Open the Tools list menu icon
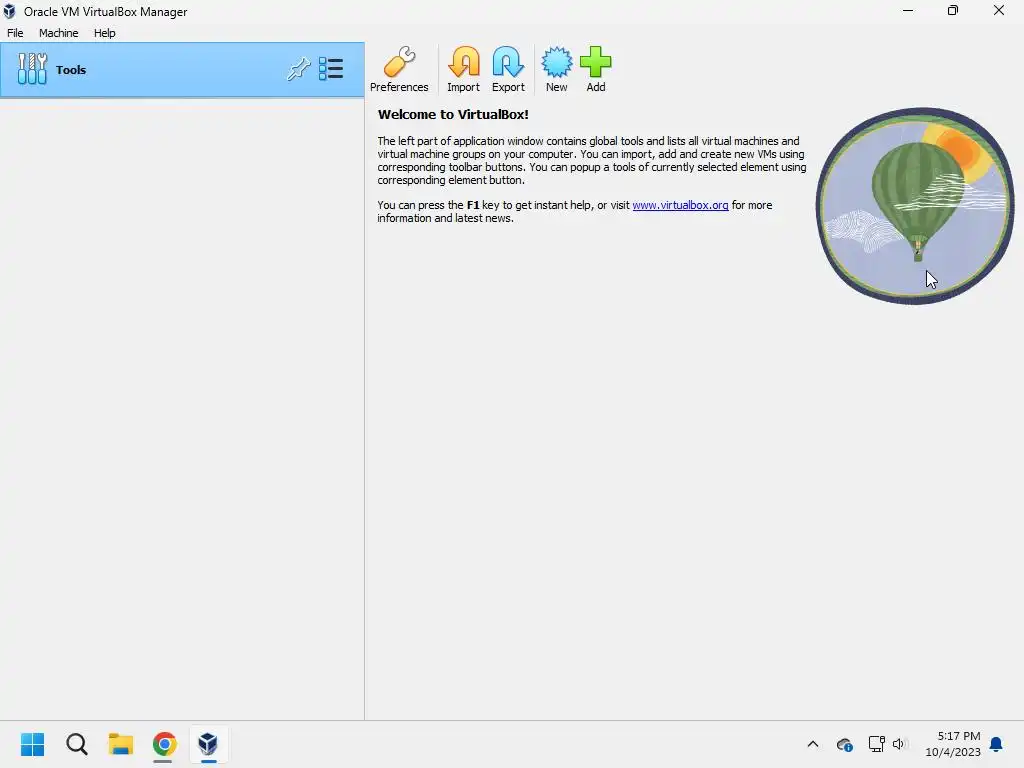Viewport: 1024px width, 768px height. 331,69
